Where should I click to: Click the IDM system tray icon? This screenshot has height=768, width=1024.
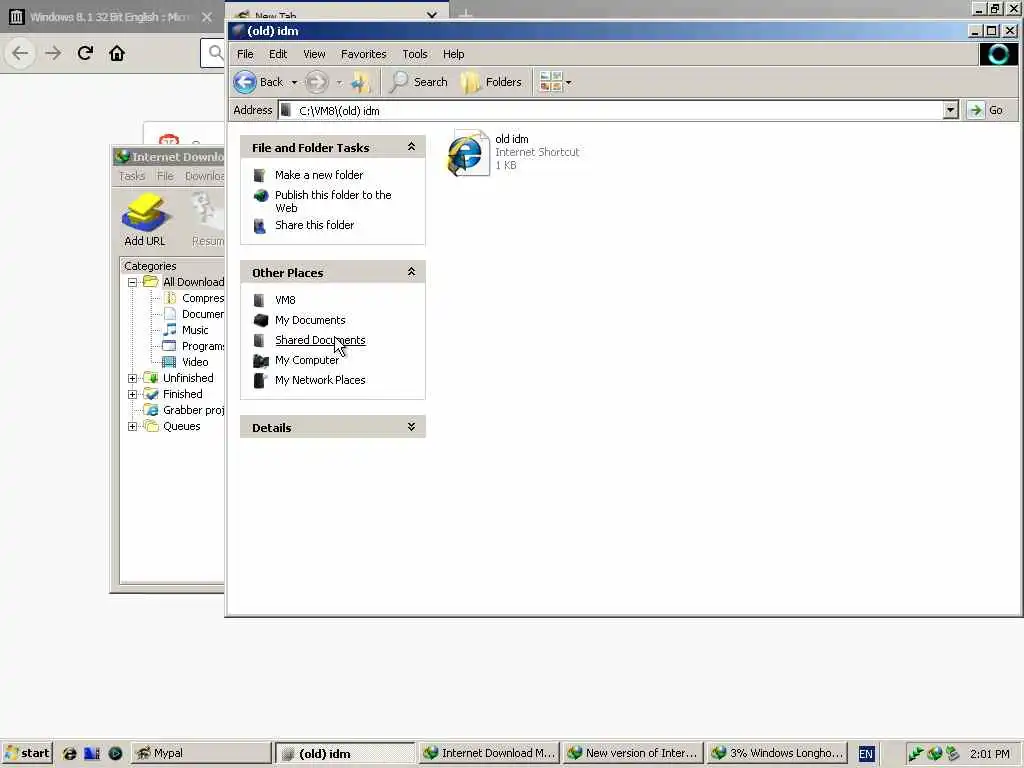coord(935,754)
